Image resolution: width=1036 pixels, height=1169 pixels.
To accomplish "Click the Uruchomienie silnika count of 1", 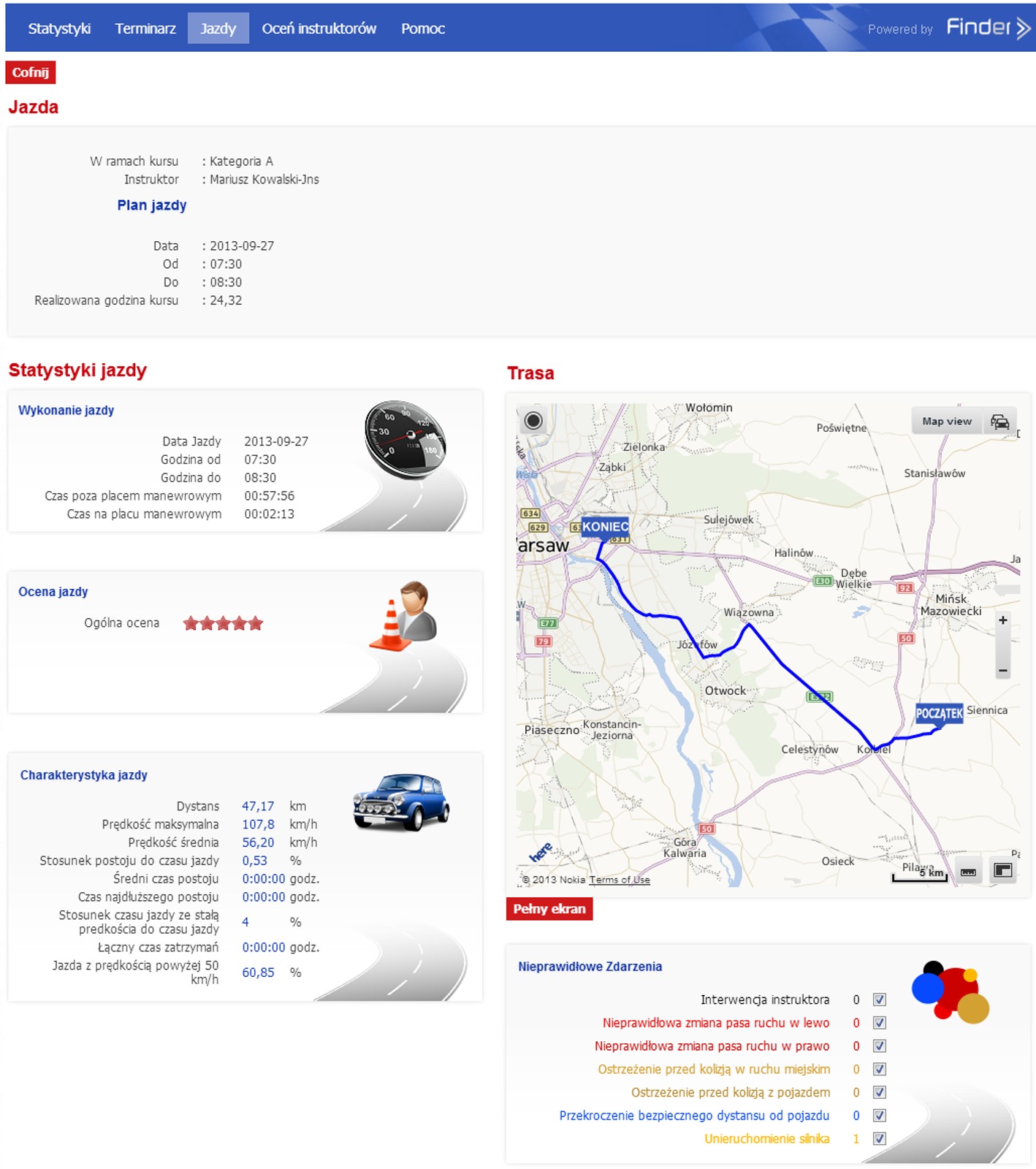I will coord(856,1139).
